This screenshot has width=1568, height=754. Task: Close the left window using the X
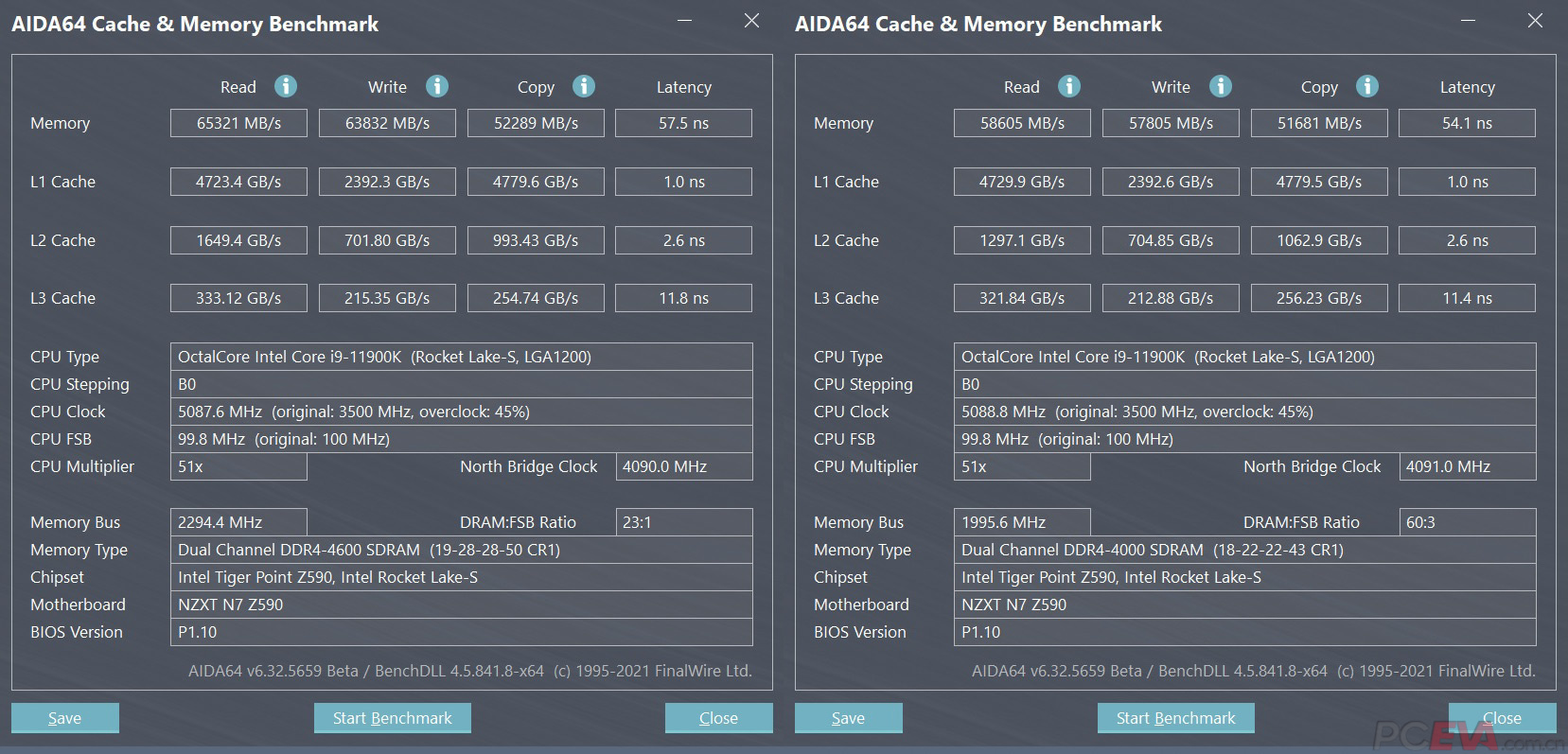[x=751, y=21]
